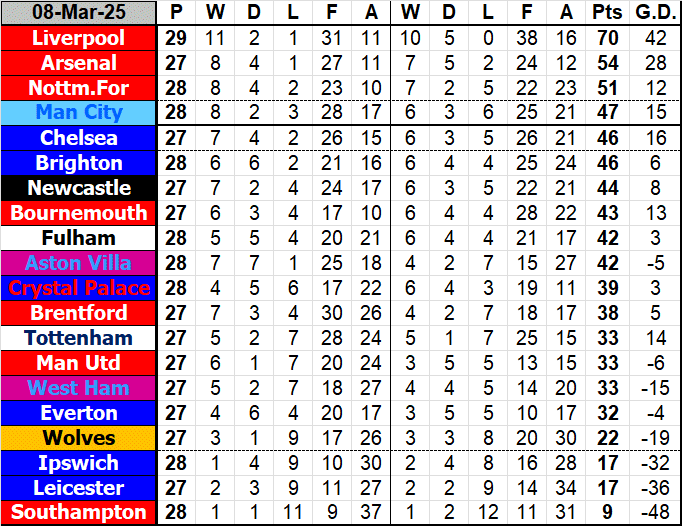Screen dimensions: 682x526
Task: Click the Arsenal team name
Action: click(x=79, y=63)
